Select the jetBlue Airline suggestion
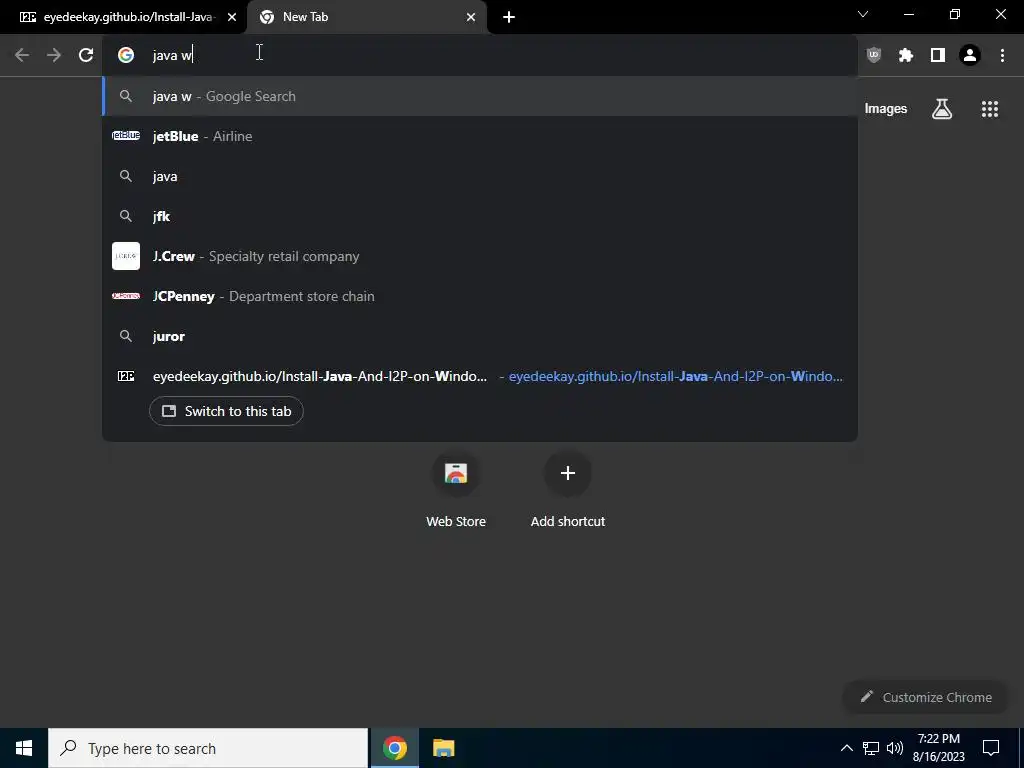 [x=480, y=136]
